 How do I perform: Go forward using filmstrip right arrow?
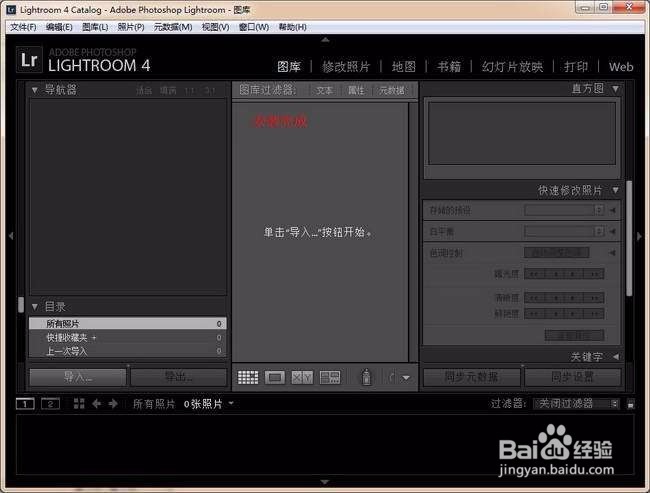coord(113,403)
